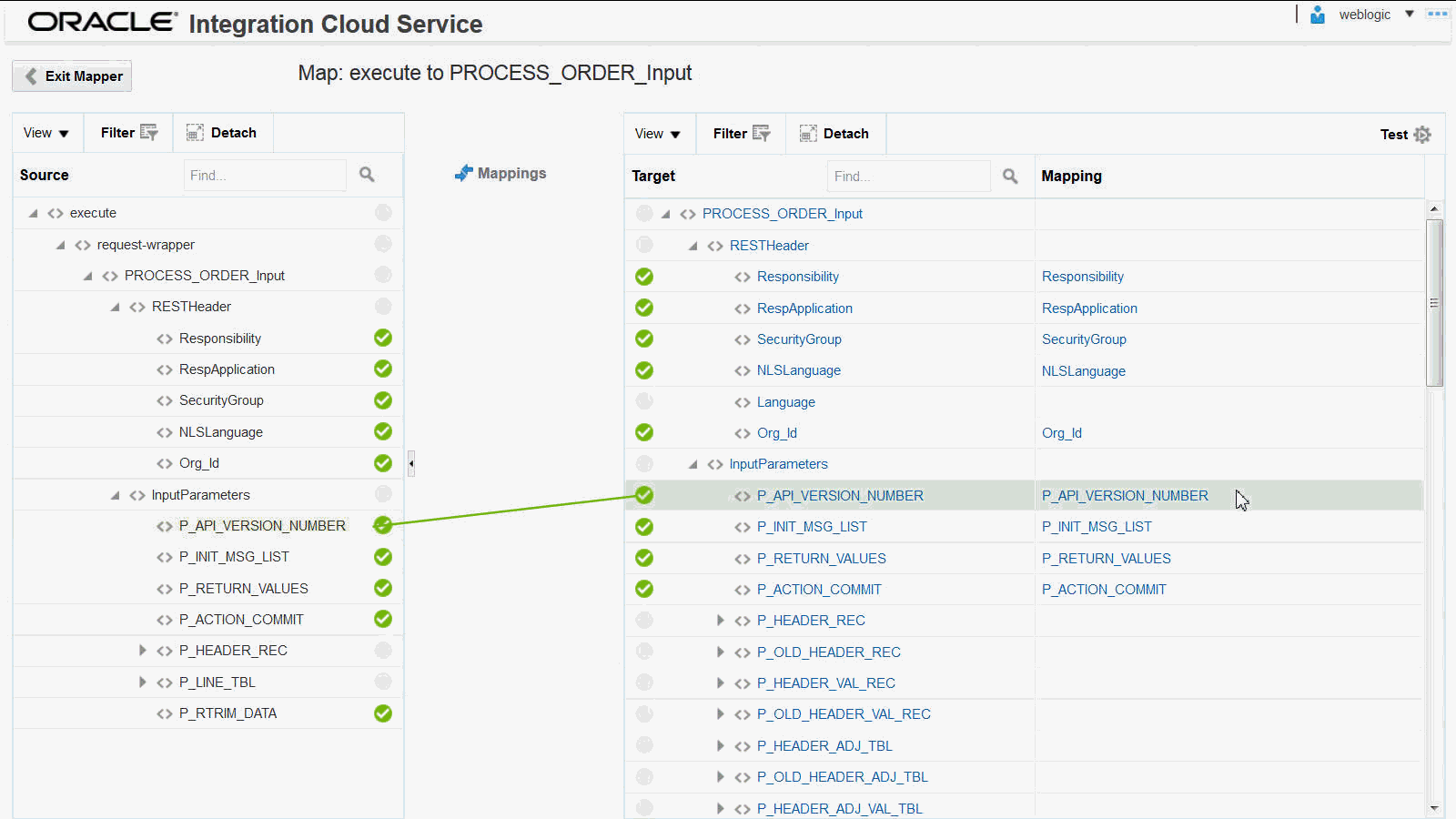Screen dimensions: 1456x819
Task: Click source Responsibility mapped checkmark
Action: coord(383,338)
